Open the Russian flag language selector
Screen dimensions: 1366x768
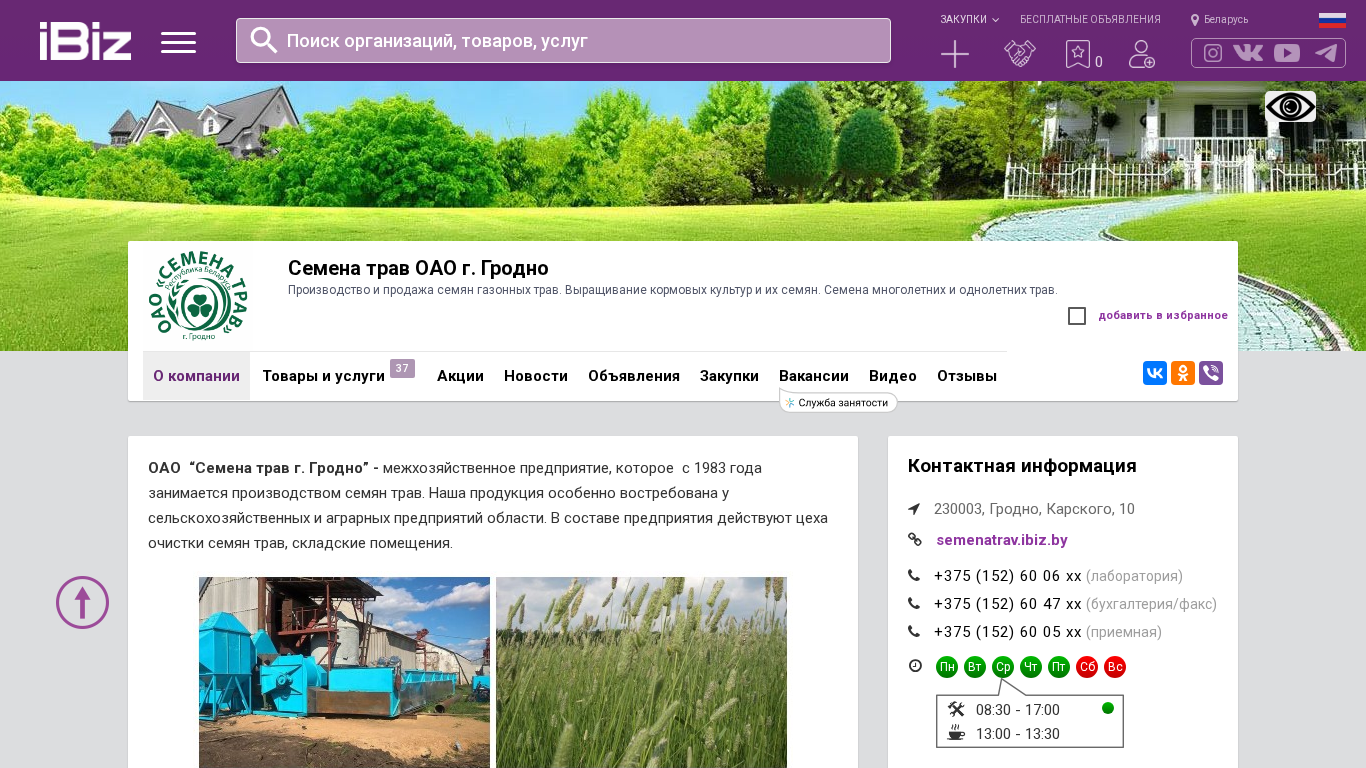[x=1332, y=19]
